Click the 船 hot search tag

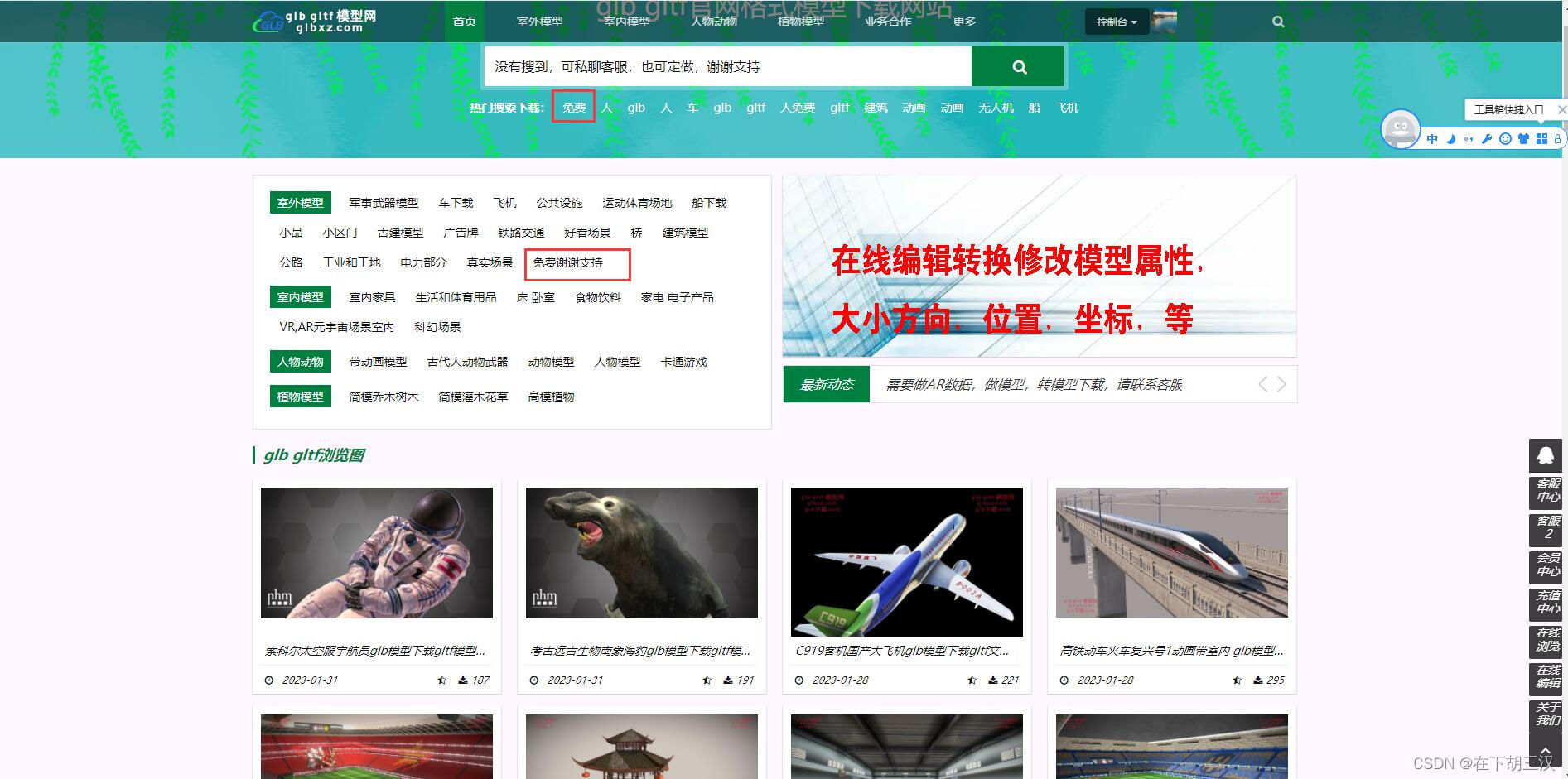coord(1035,108)
